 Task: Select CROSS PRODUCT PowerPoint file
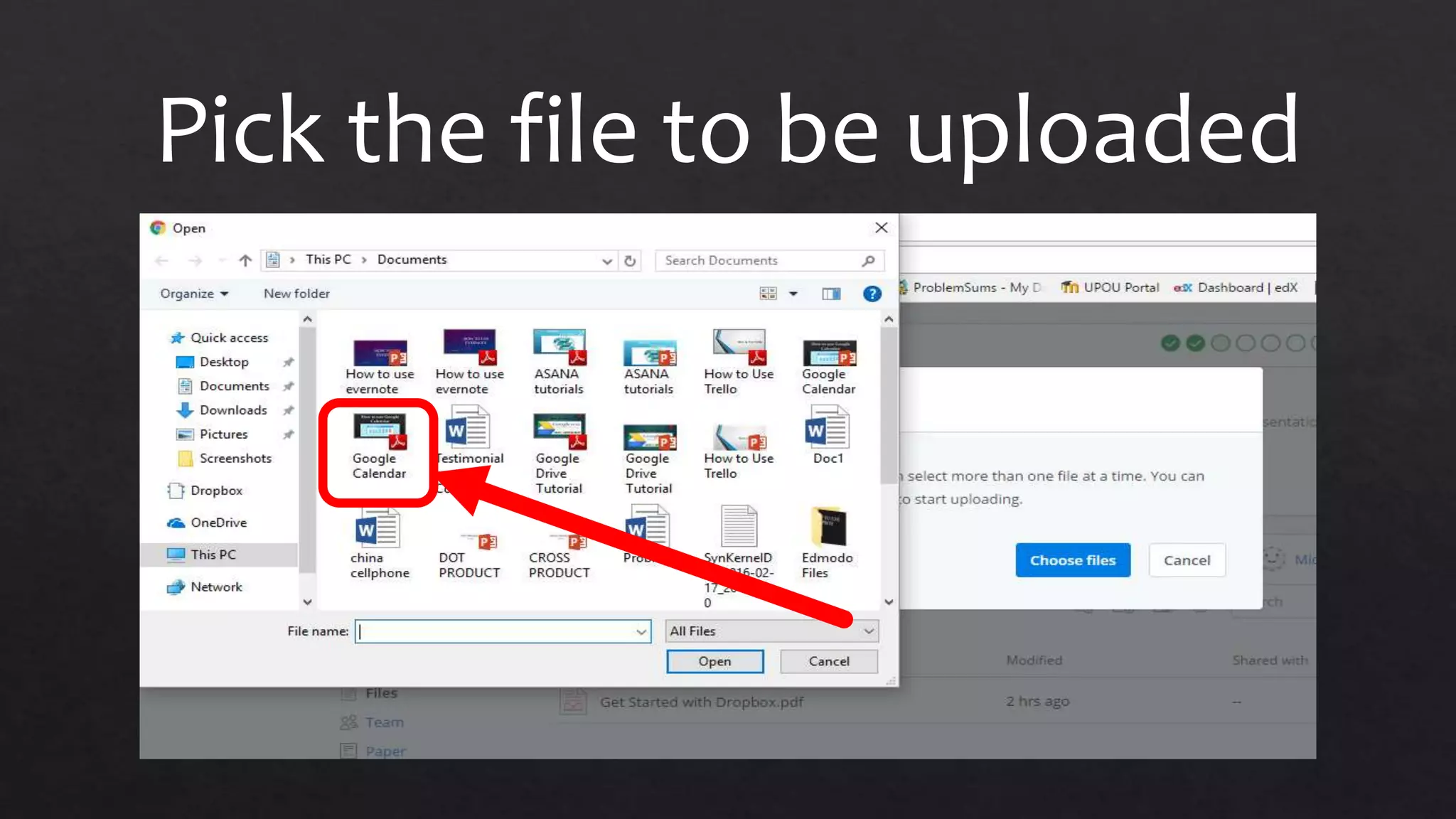coord(560,556)
